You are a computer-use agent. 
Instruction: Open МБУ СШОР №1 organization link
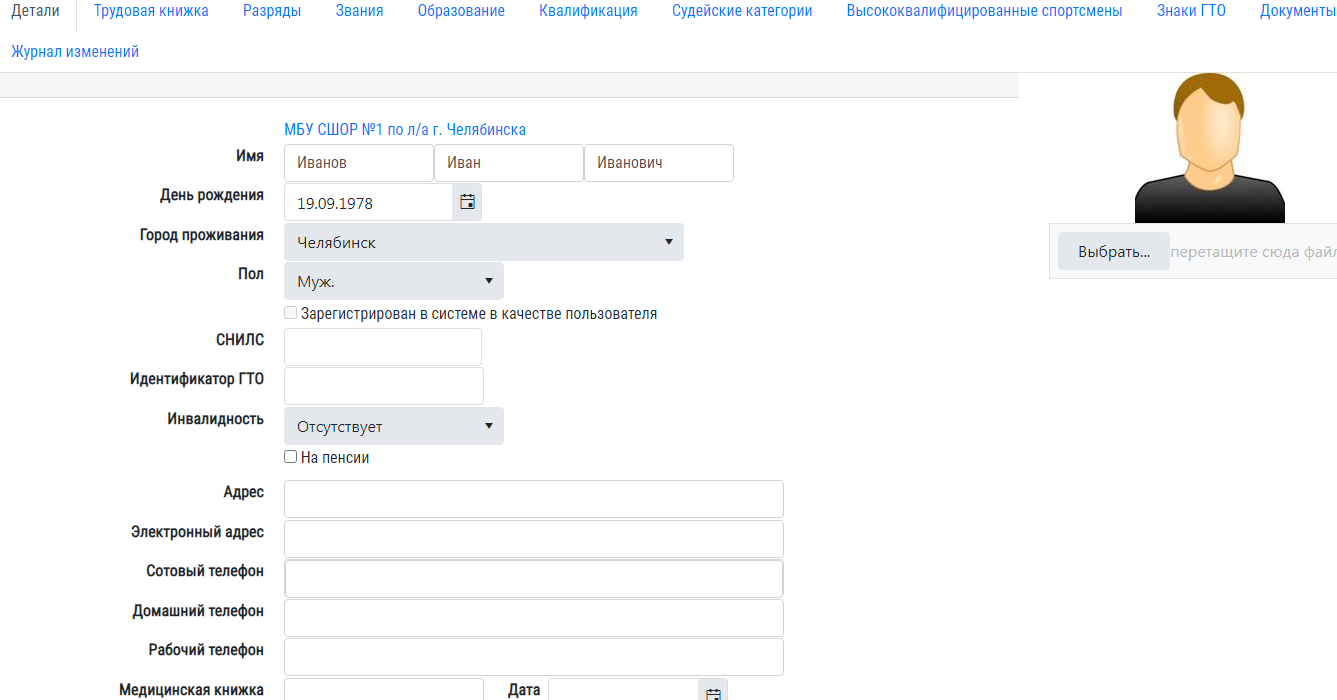tap(405, 129)
